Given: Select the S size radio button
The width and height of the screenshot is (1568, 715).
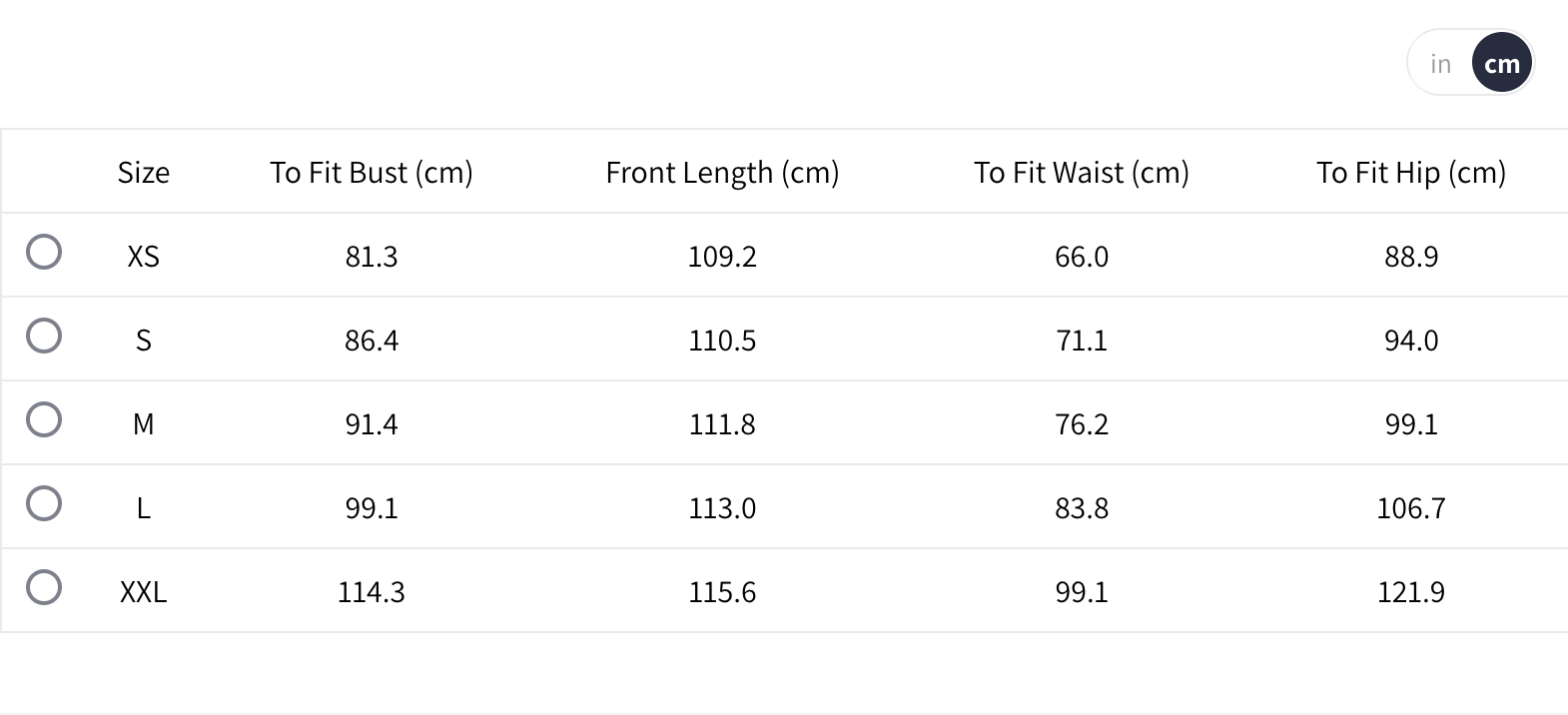Looking at the screenshot, I should point(44,336).
